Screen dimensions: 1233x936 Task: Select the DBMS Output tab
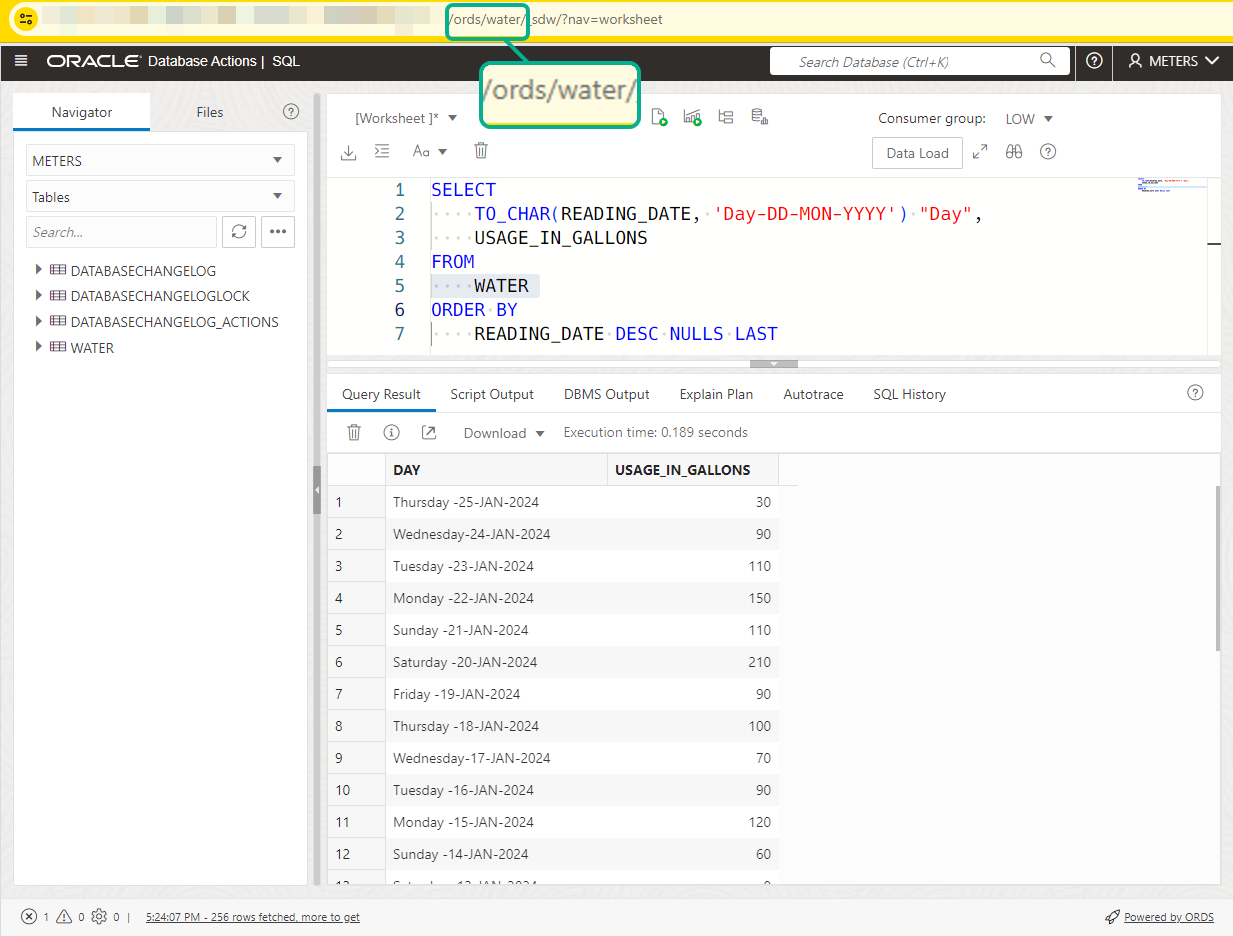tap(607, 394)
